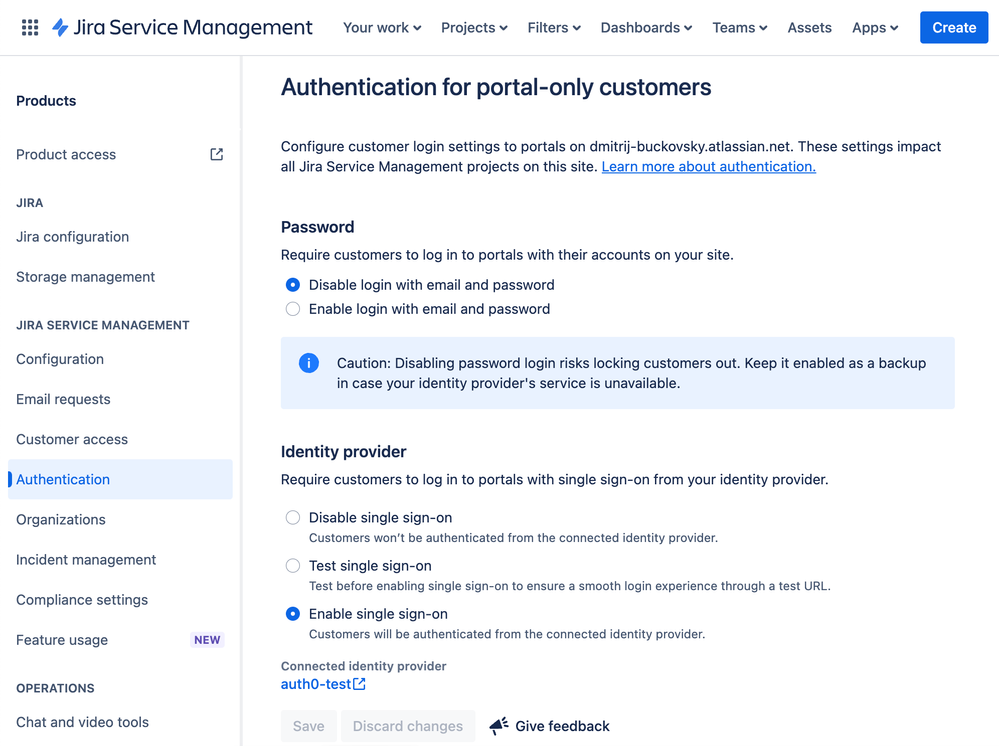The image size is (999, 746).
Task: Open Email requests settings
Action: (120, 399)
